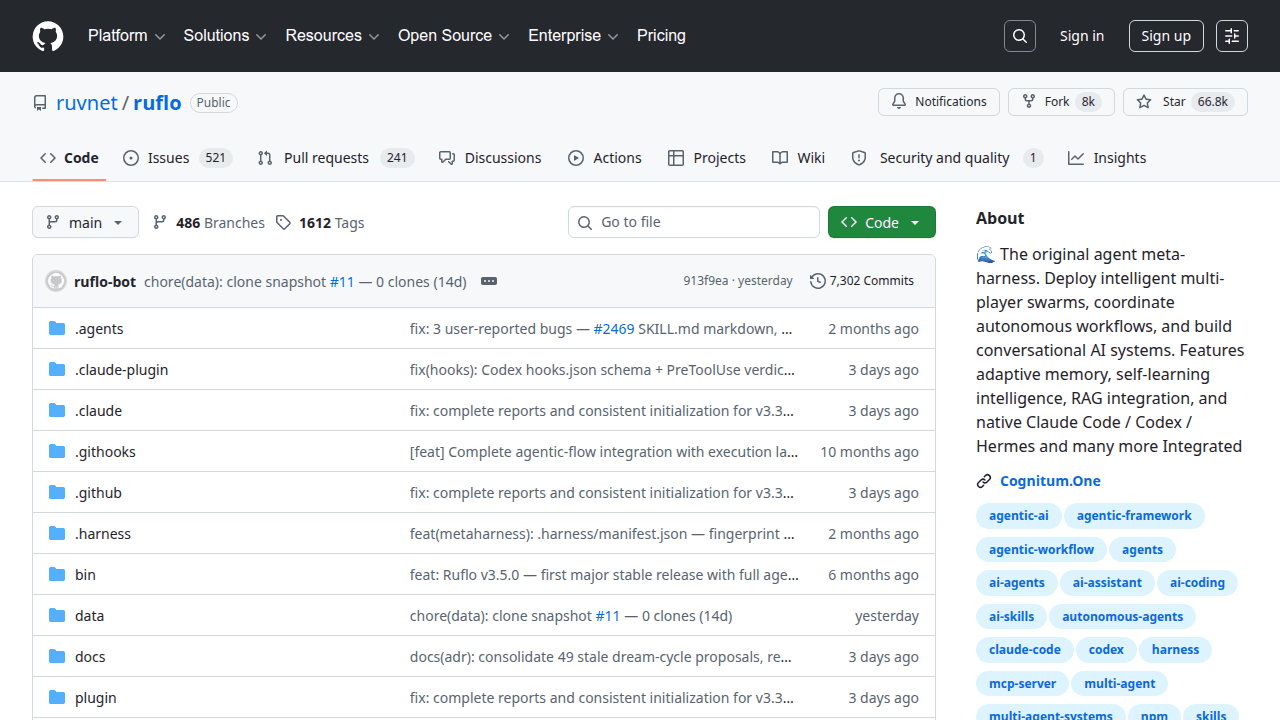The width and height of the screenshot is (1280, 720).
Task: Expand the Platform menu
Action: 126,36
